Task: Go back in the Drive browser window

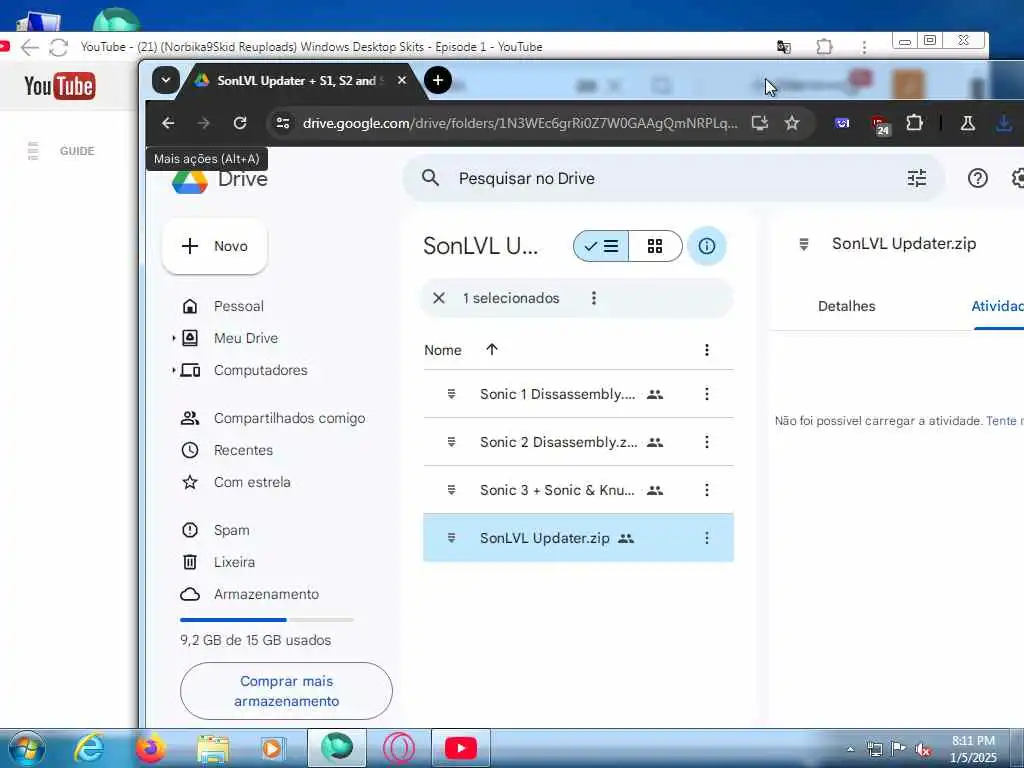Action: (x=168, y=123)
